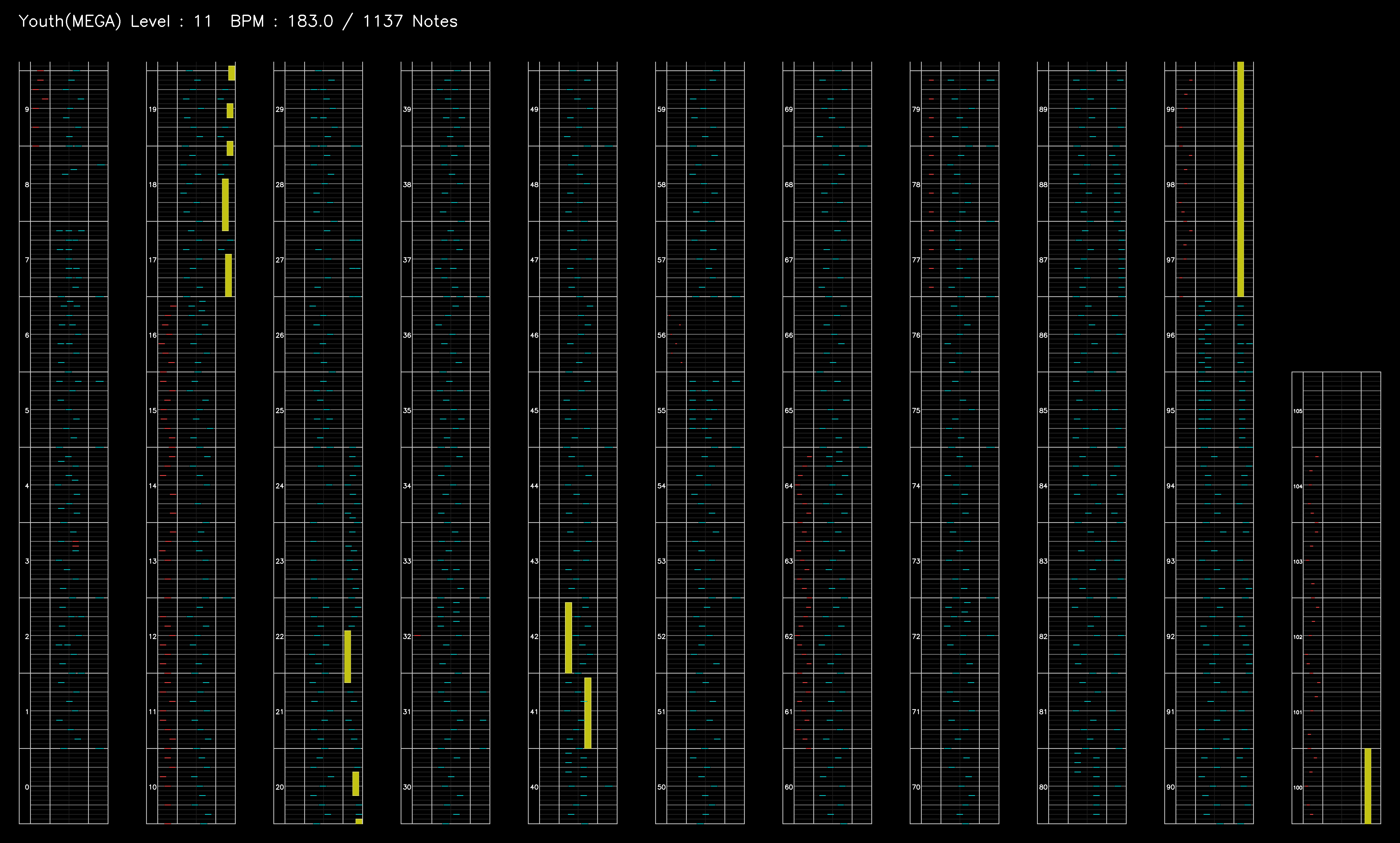Click the measure "40" label

(x=534, y=787)
